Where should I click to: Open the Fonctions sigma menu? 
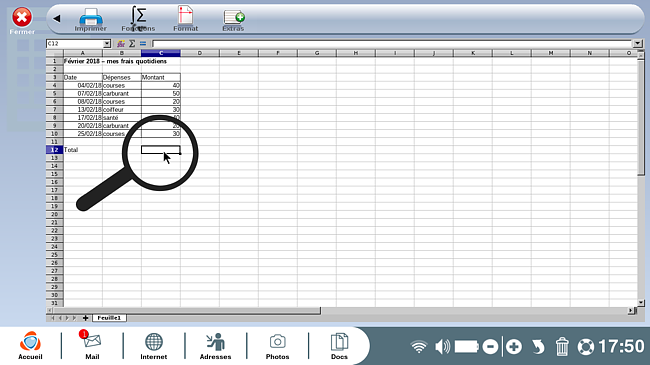pos(138,19)
